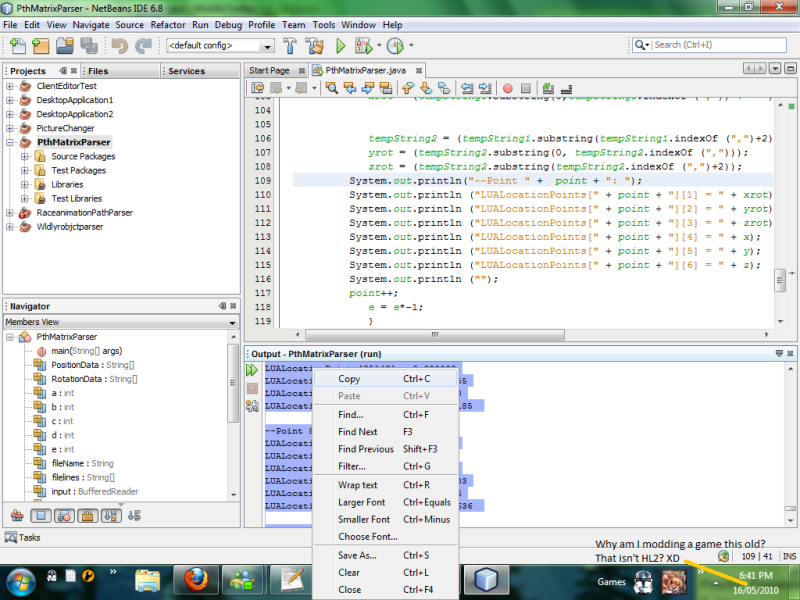Build Main Project hammer icon

click(290, 46)
